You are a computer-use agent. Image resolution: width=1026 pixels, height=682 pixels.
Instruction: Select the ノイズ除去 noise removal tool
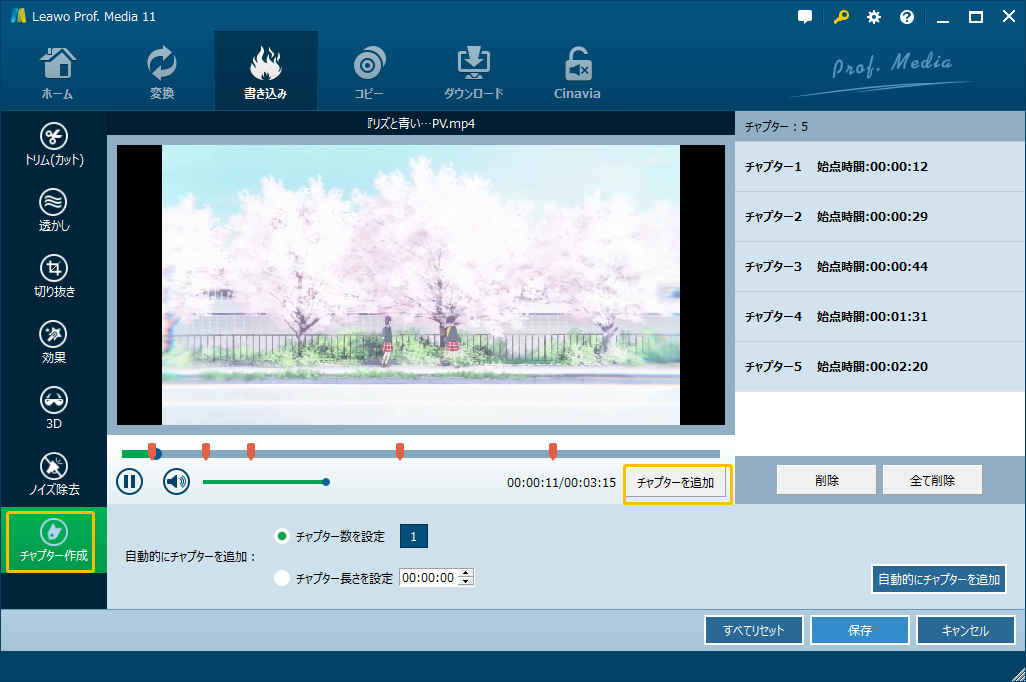coord(54,475)
